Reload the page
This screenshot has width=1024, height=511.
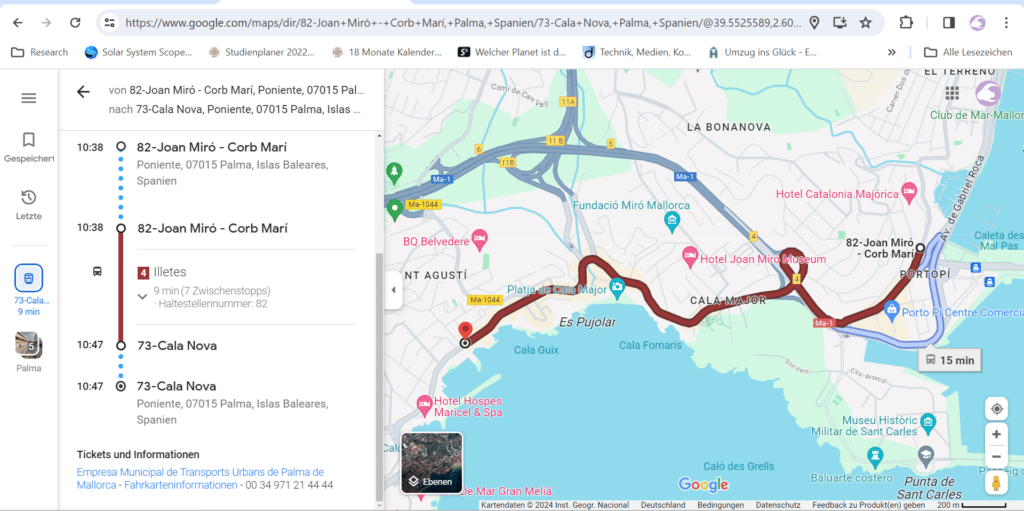(75, 23)
